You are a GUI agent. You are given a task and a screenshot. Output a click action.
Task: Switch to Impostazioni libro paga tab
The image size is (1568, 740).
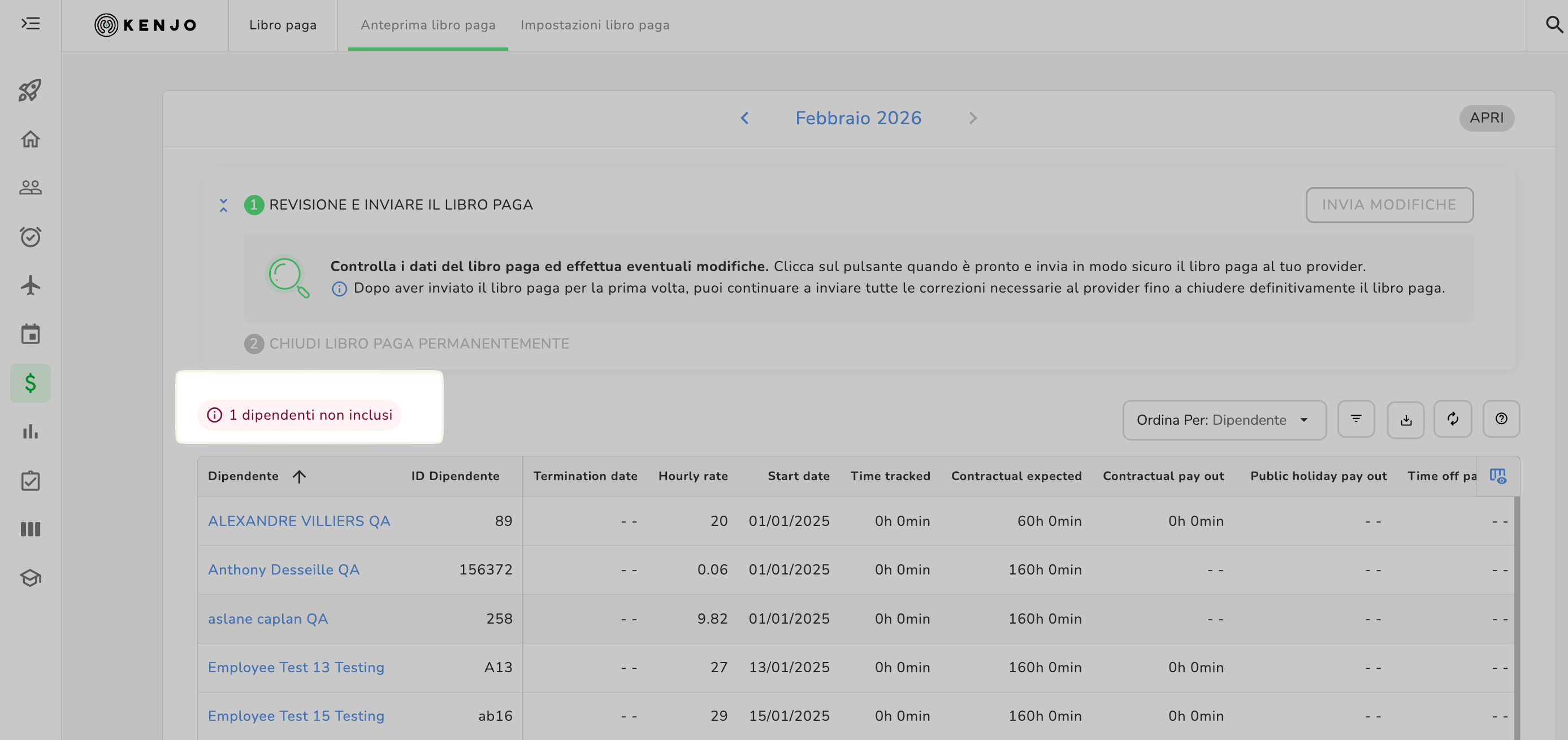(x=594, y=25)
